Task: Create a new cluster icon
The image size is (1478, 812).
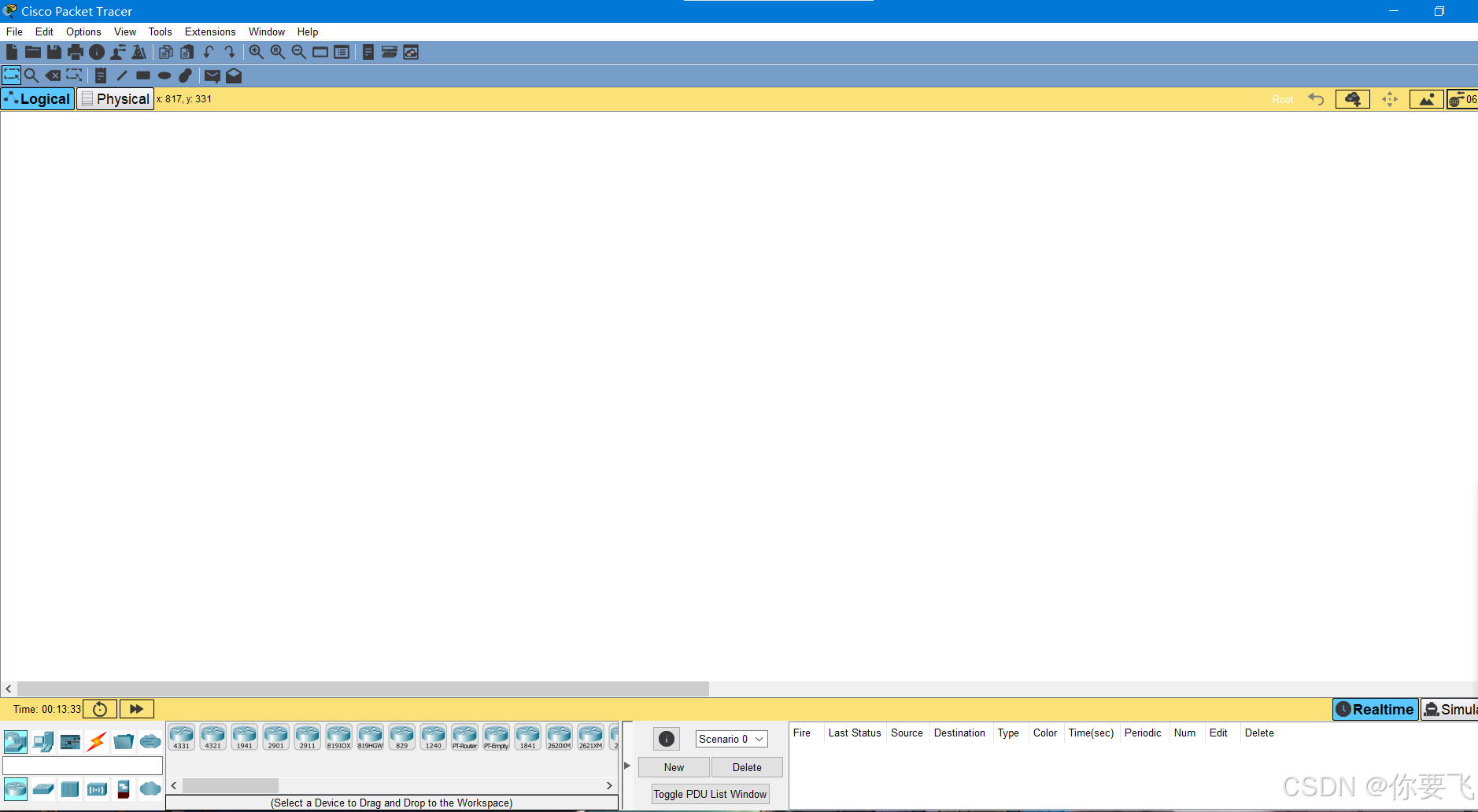Action: point(1353,99)
